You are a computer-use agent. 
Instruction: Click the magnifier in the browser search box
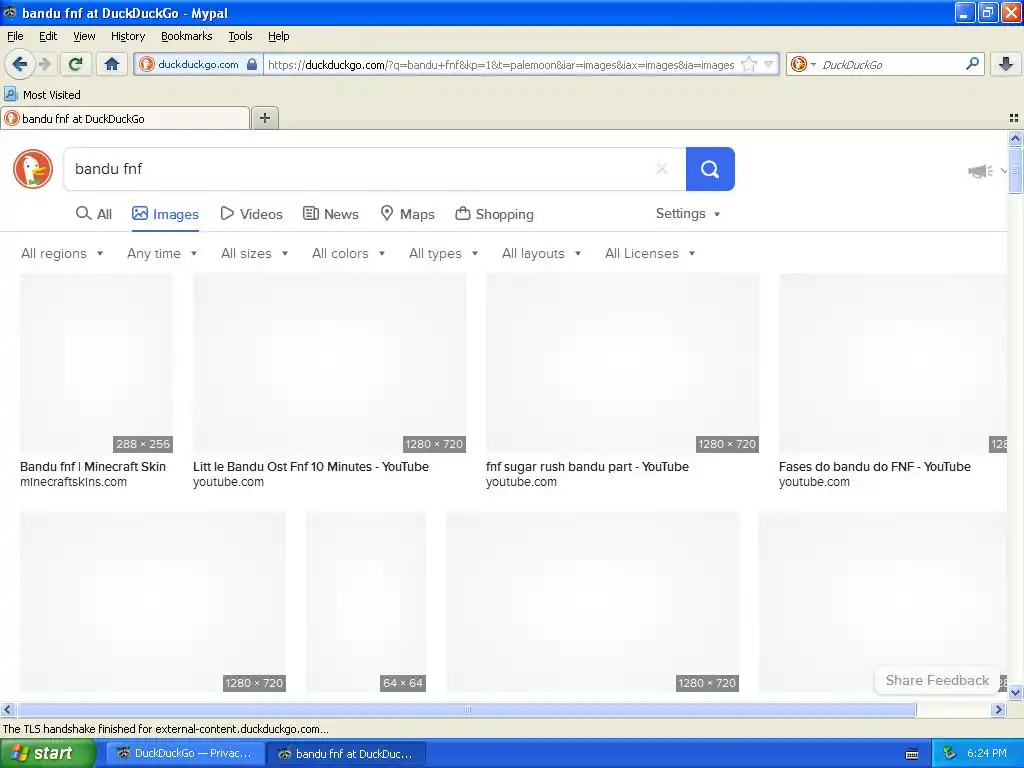pyautogui.click(x=972, y=64)
